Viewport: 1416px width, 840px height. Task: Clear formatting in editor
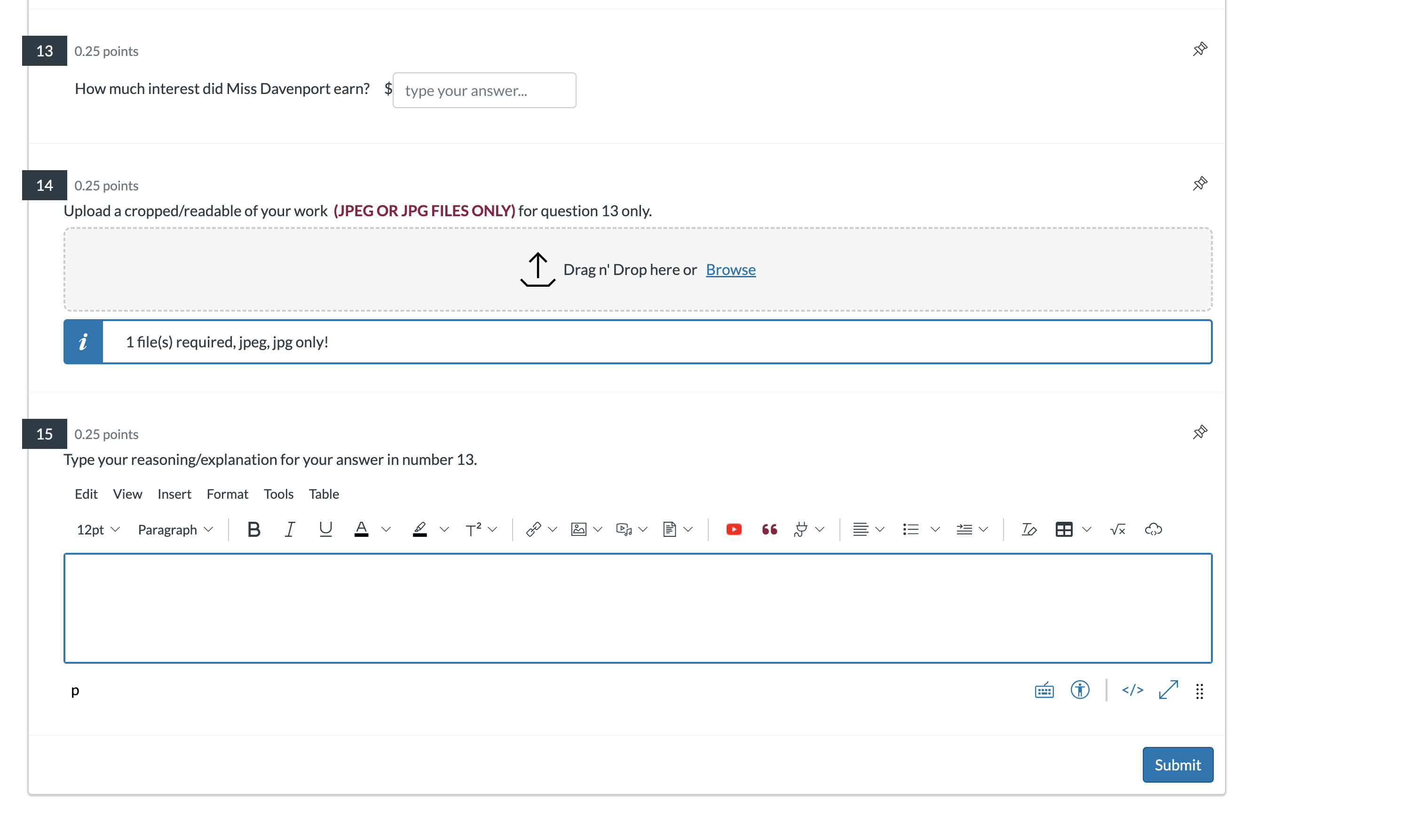[x=1028, y=529]
